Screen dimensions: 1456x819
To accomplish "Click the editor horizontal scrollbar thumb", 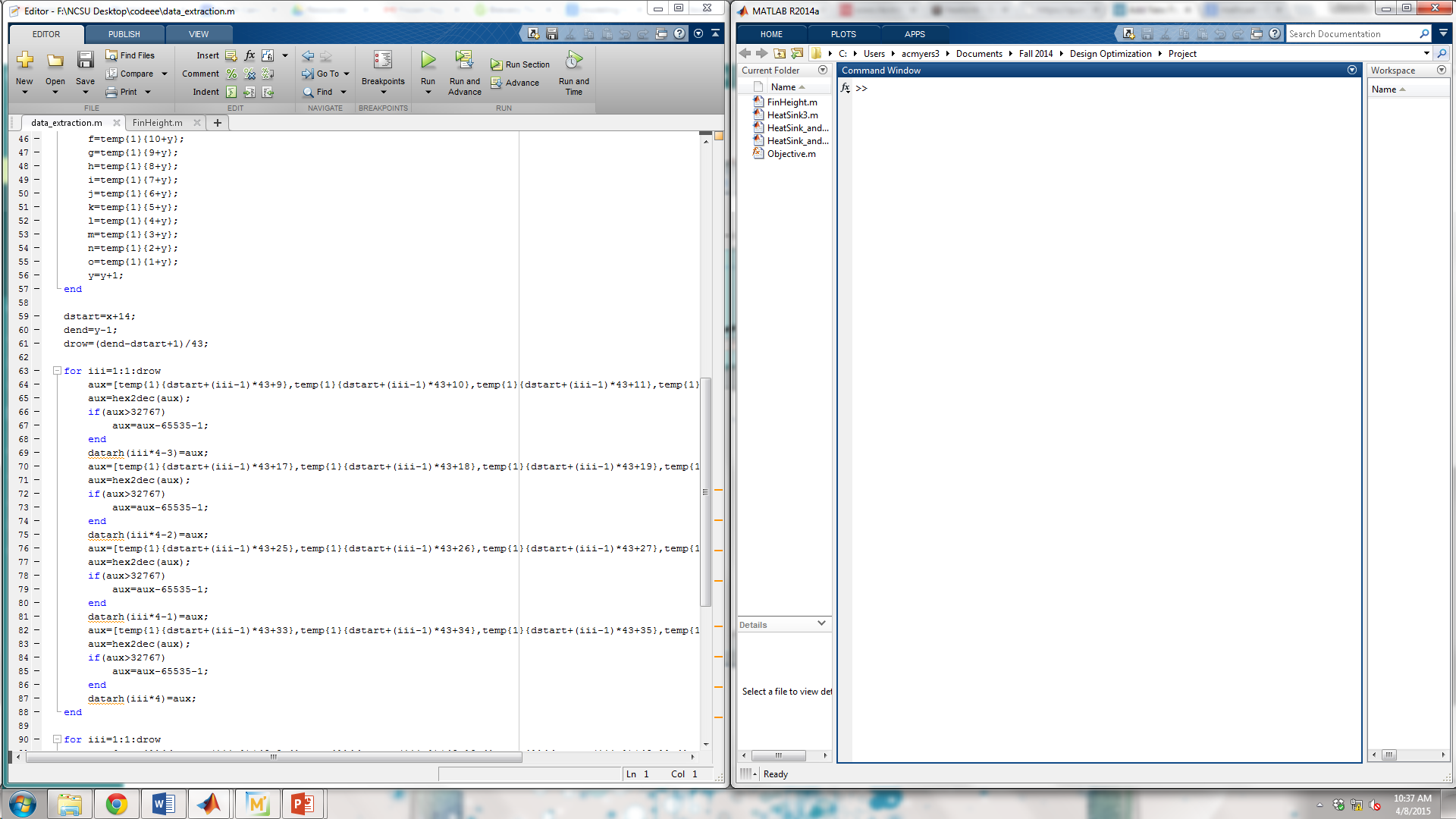I will (x=273, y=757).
